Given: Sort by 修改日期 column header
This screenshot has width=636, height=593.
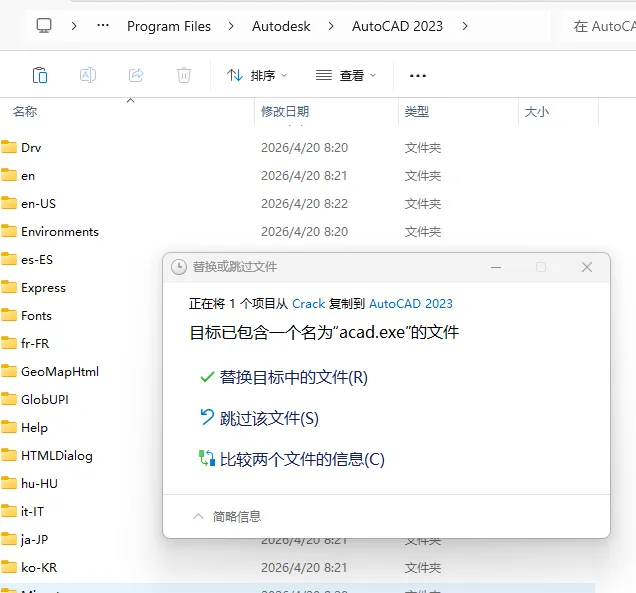Looking at the screenshot, I should tap(285, 112).
